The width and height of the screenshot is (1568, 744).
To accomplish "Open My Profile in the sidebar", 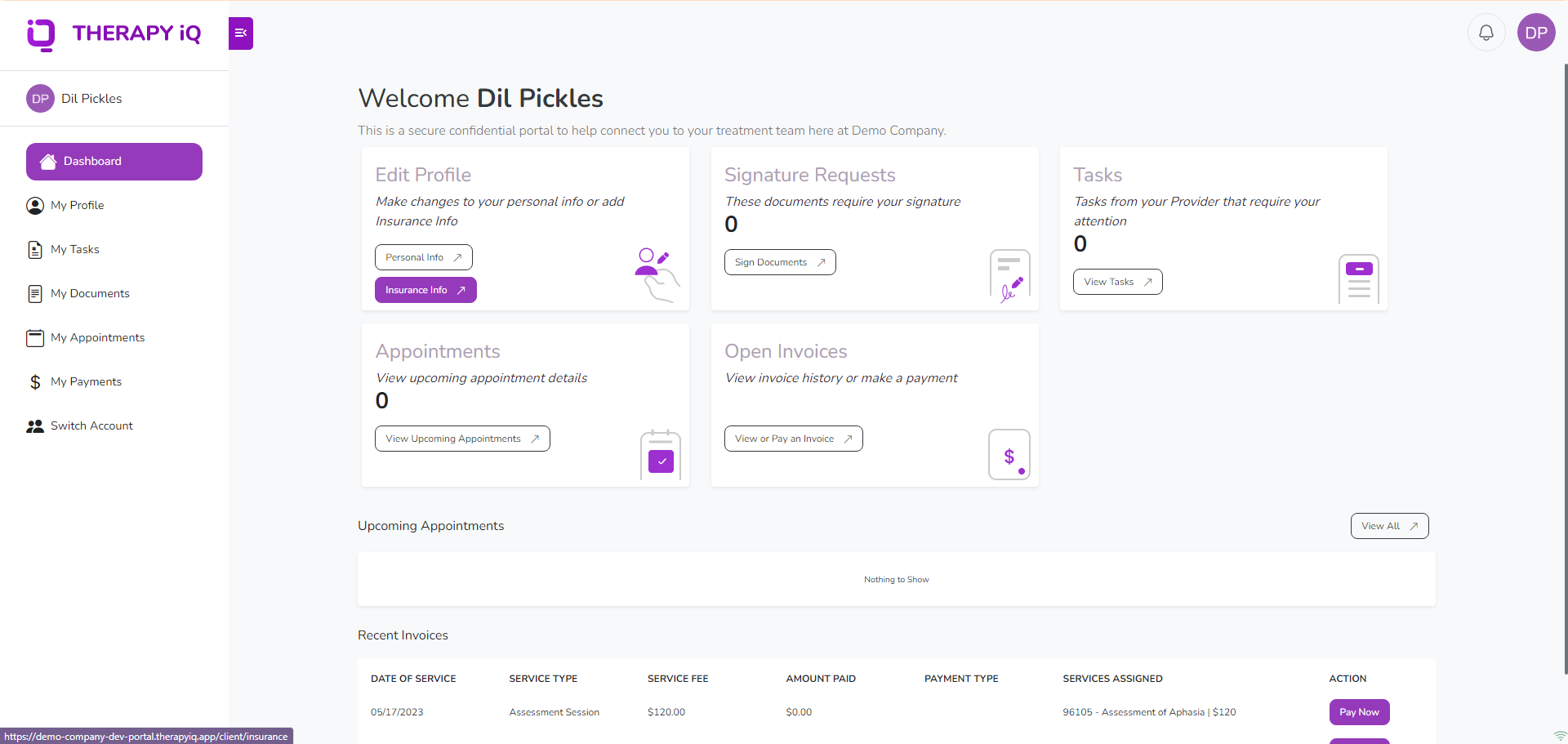I will pos(77,205).
